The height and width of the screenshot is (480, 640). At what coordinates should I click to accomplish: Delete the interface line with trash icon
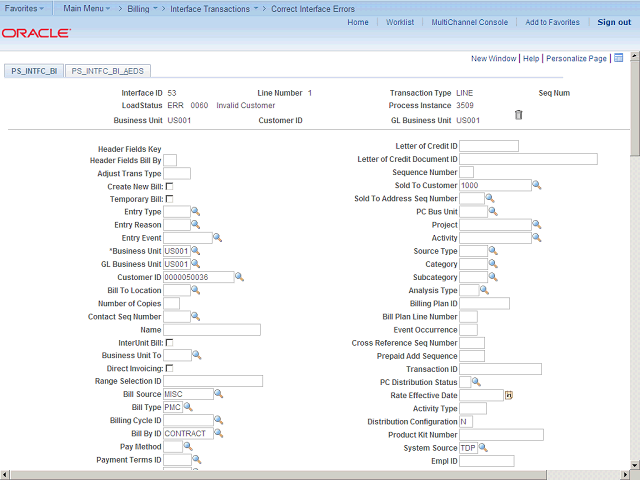(x=518, y=115)
